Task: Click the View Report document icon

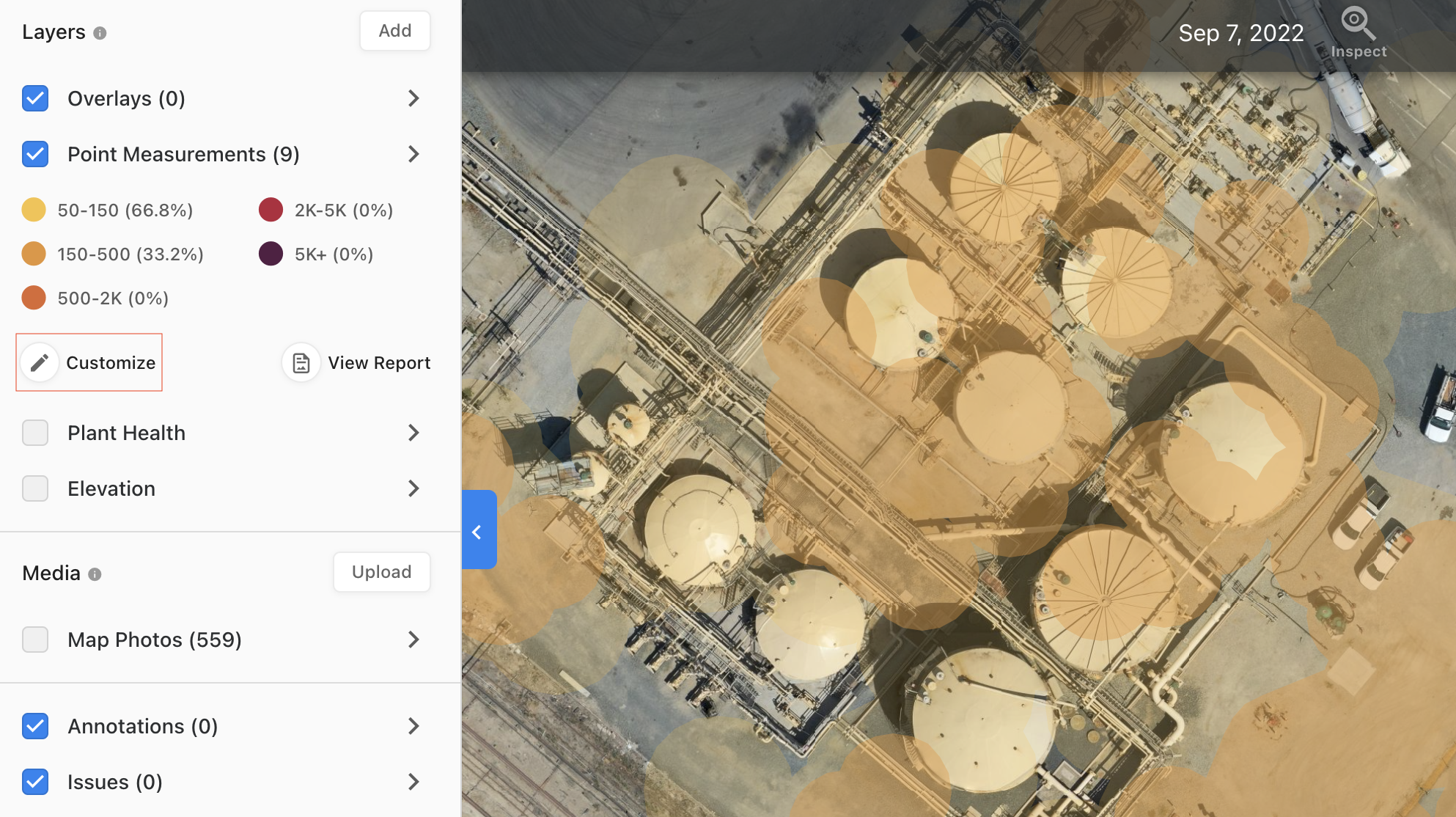Action: click(x=301, y=362)
